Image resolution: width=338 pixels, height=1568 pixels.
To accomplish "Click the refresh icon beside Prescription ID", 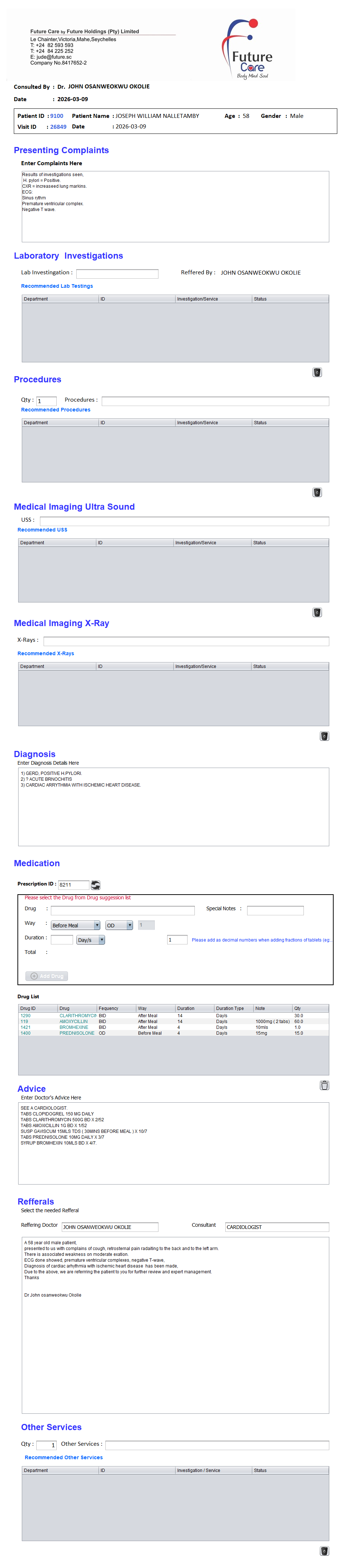I will point(96,885).
